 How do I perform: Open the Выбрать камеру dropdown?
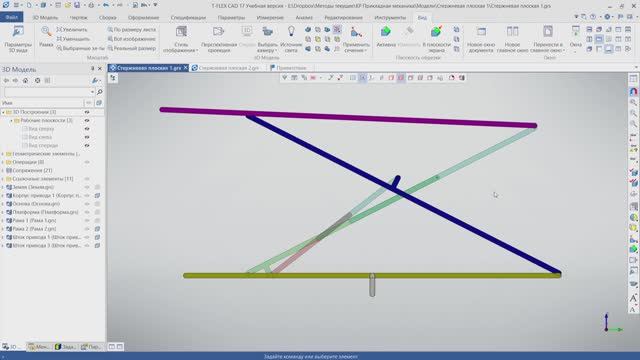click(x=267, y=39)
